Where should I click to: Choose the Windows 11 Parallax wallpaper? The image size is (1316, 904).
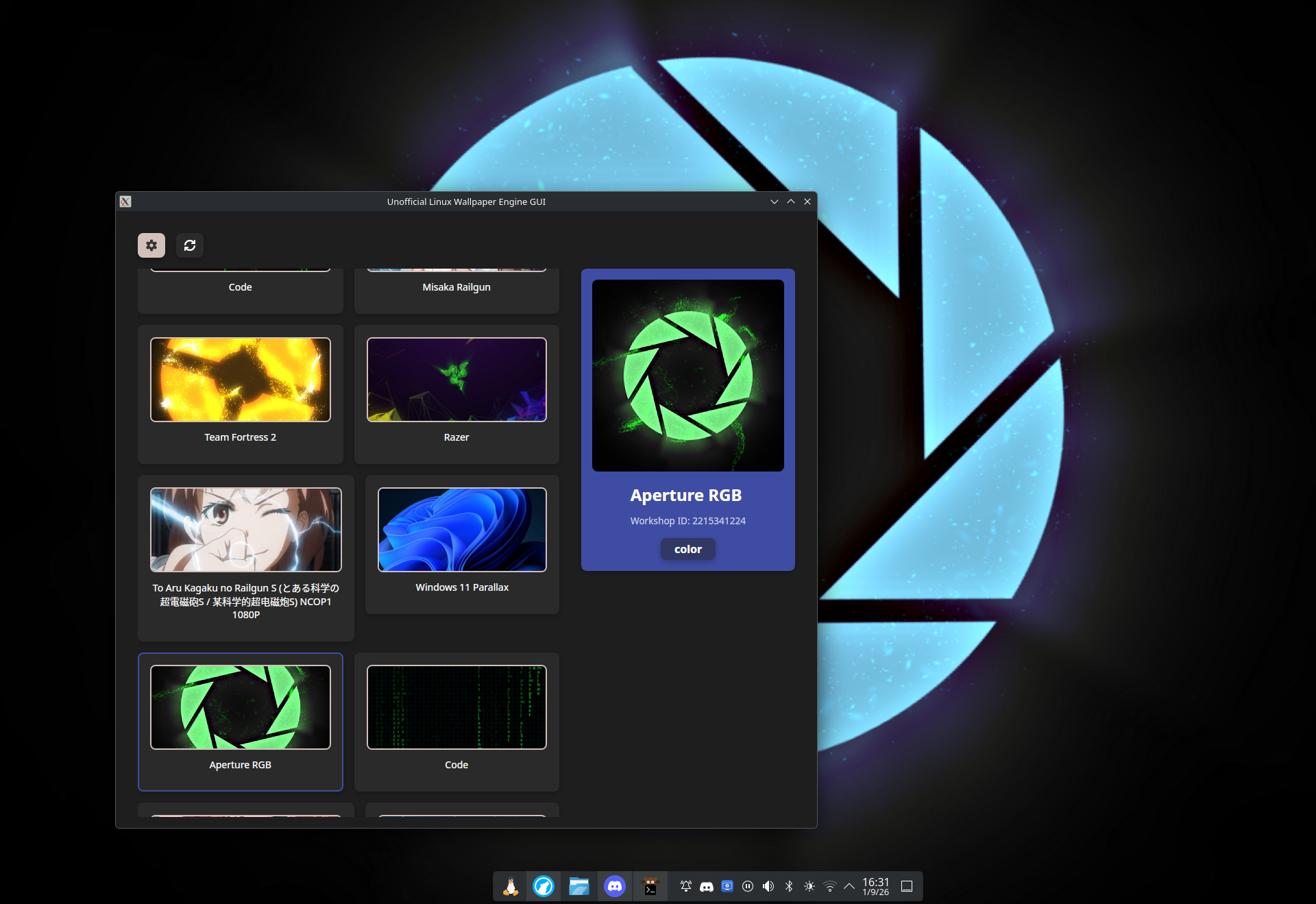pyautogui.click(x=462, y=530)
